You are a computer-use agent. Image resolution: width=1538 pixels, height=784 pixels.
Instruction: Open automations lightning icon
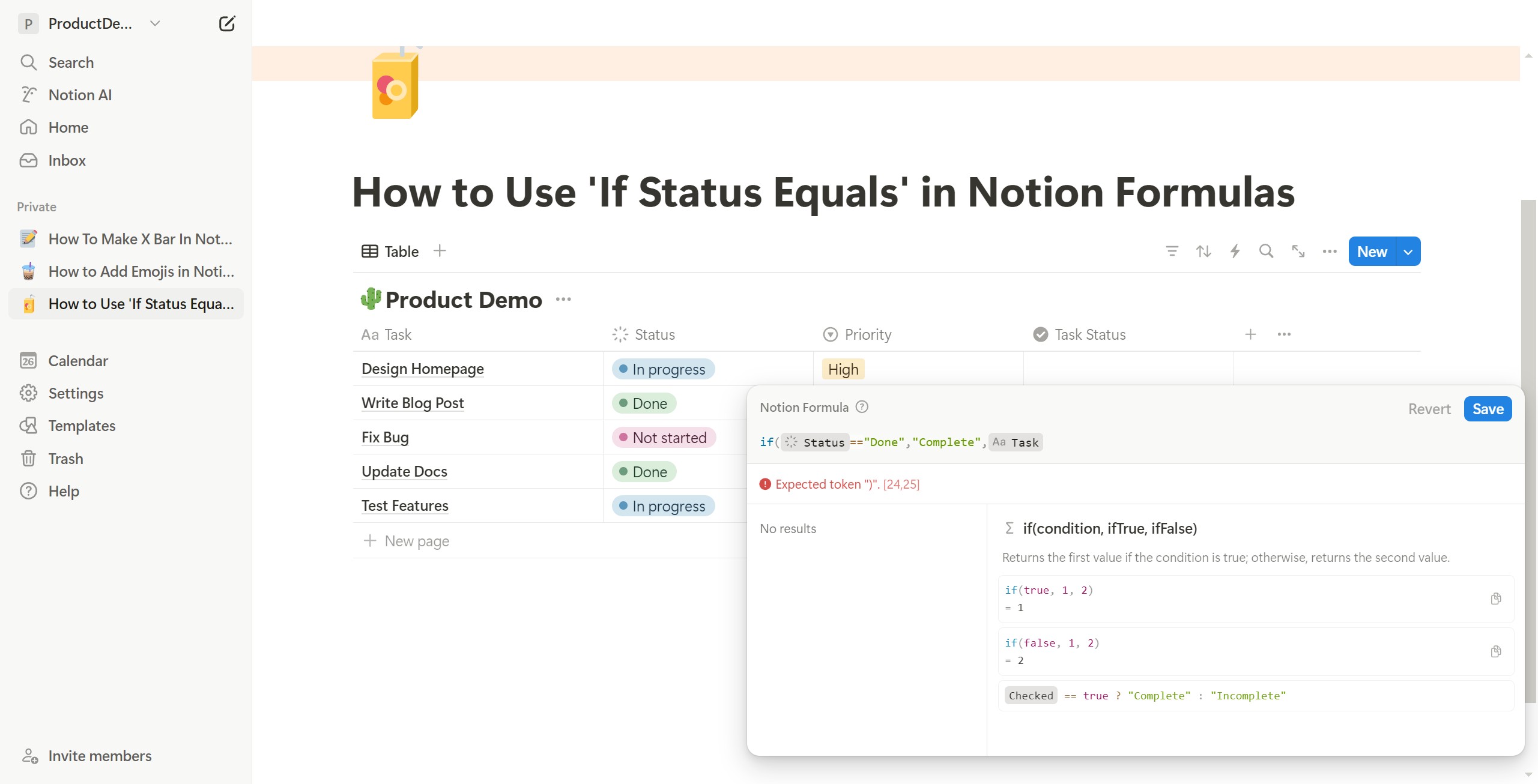point(1235,252)
